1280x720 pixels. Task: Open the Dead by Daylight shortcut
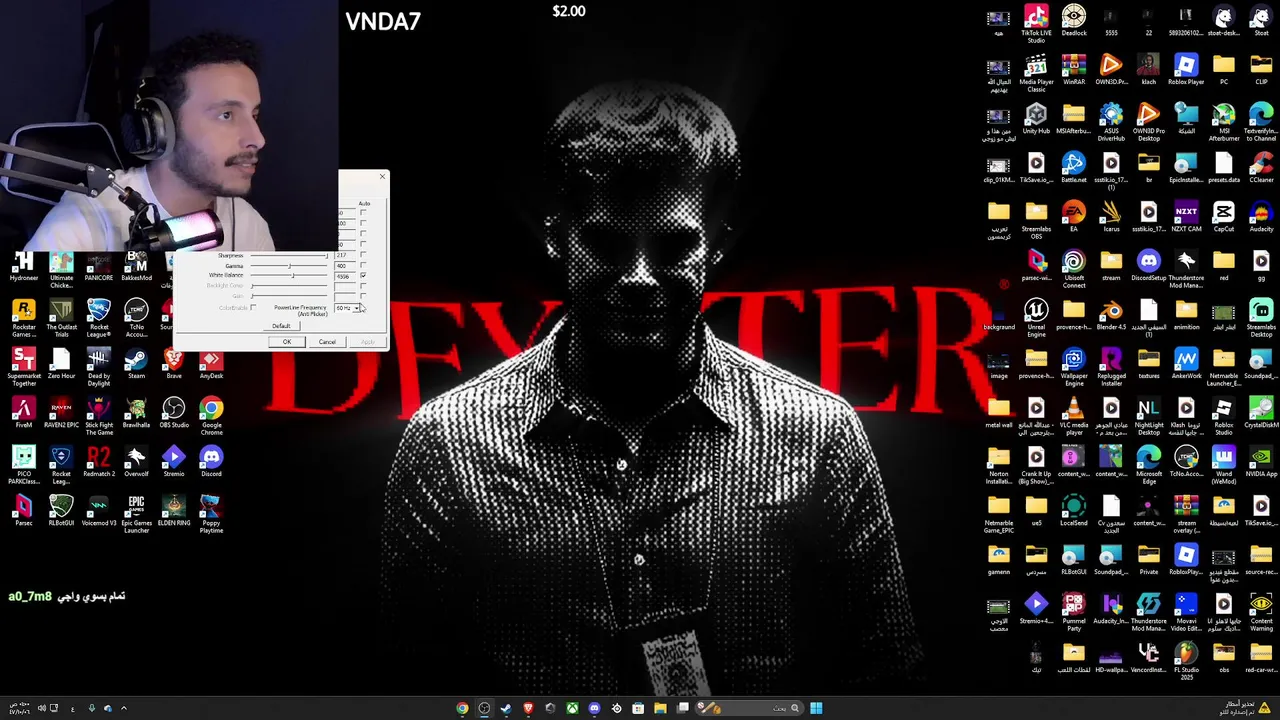point(99,367)
